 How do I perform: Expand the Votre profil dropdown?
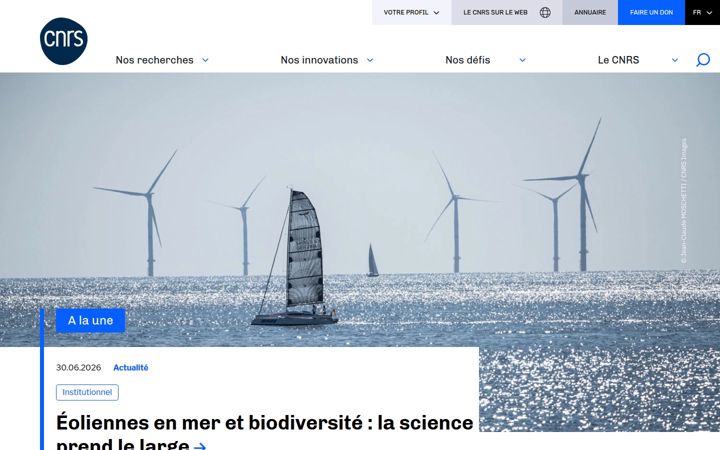click(411, 12)
